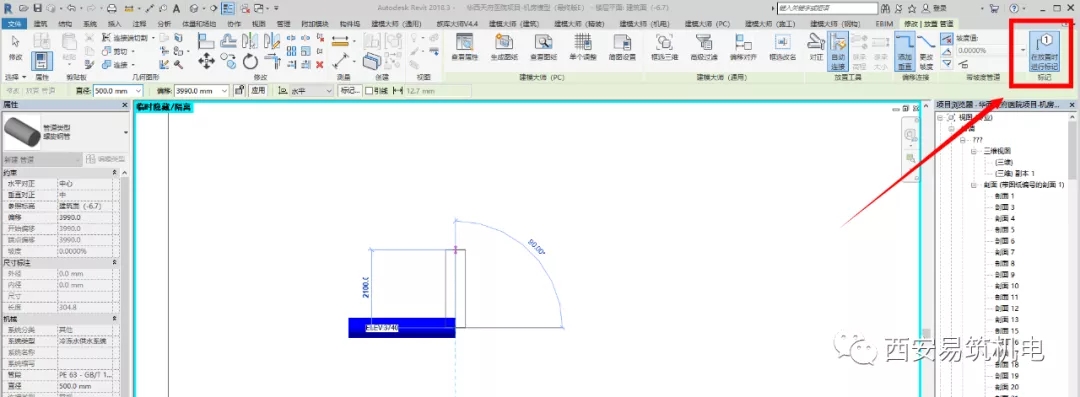Toggle 更改坡度 change slope connection

click(927, 52)
